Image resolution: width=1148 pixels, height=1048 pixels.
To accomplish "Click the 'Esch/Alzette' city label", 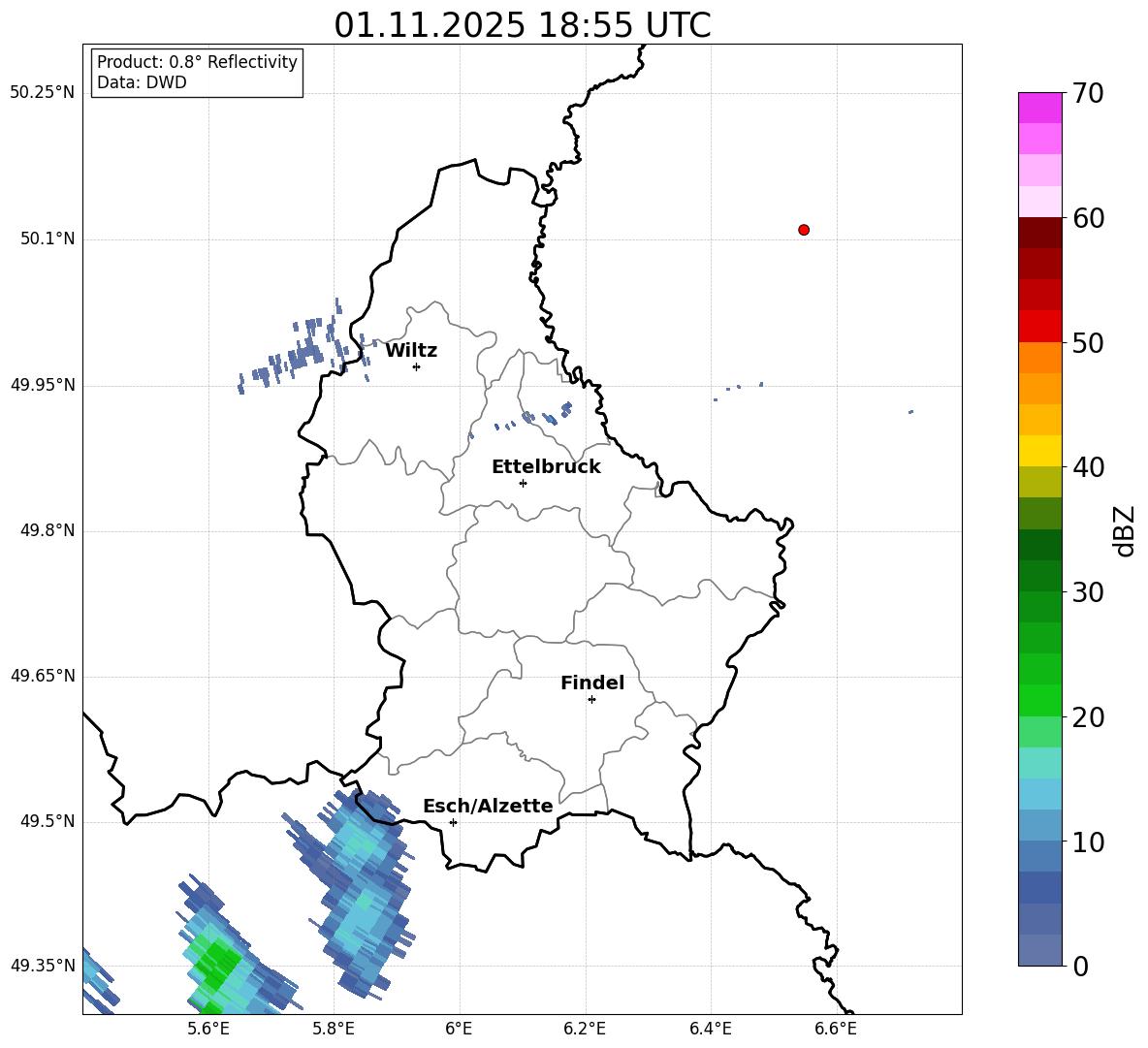I will (x=488, y=806).
